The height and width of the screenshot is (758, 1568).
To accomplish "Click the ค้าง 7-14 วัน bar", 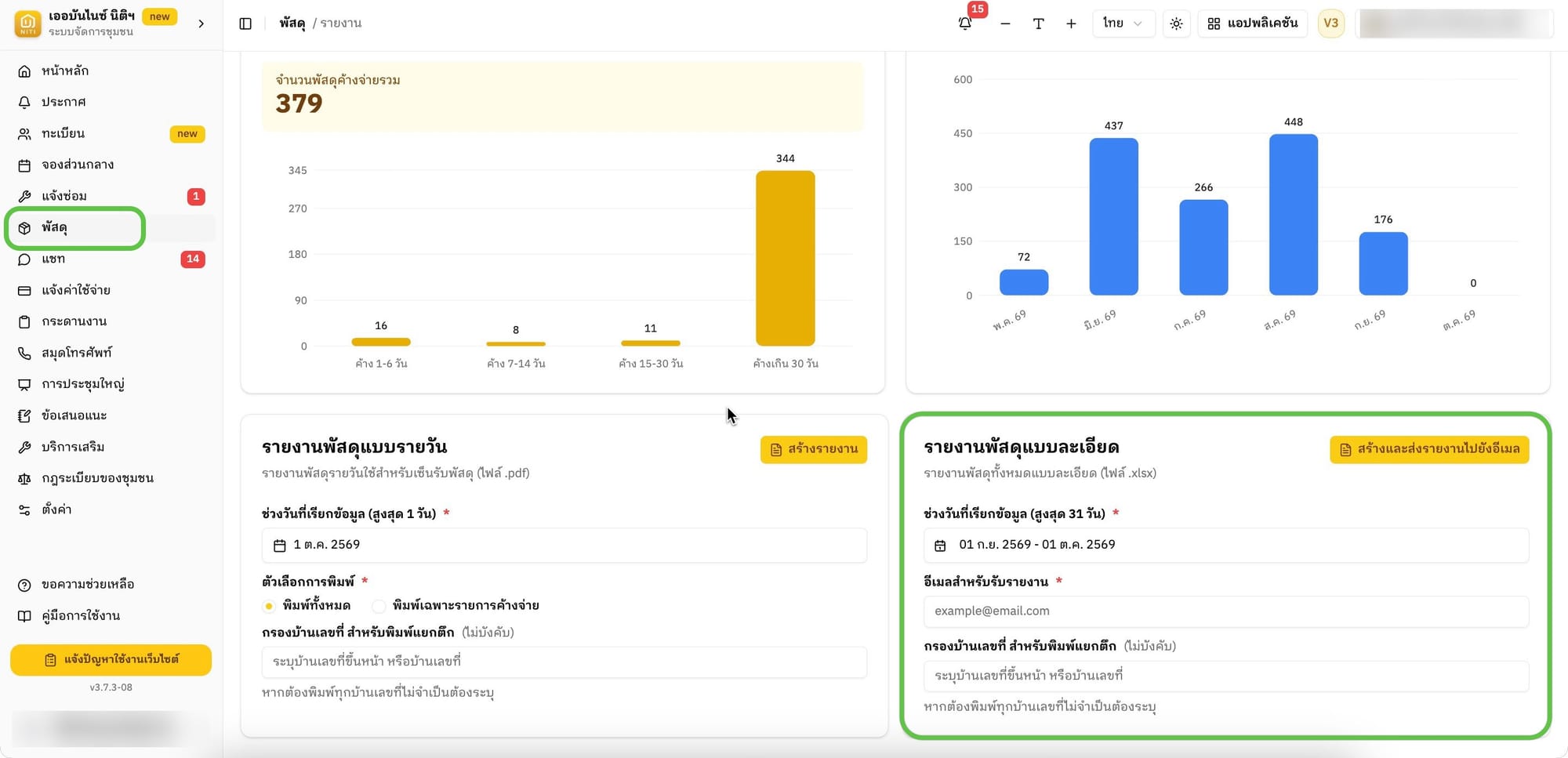I will (516, 343).
